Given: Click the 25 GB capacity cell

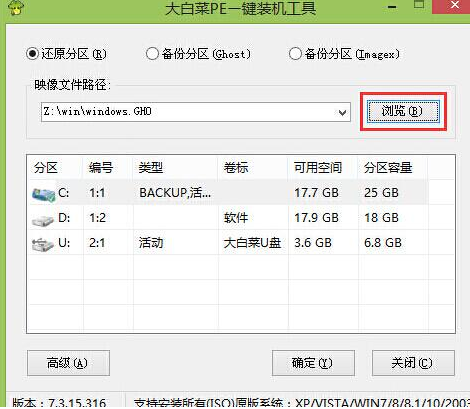Looking at the screenshot, I should pos(381,193).
